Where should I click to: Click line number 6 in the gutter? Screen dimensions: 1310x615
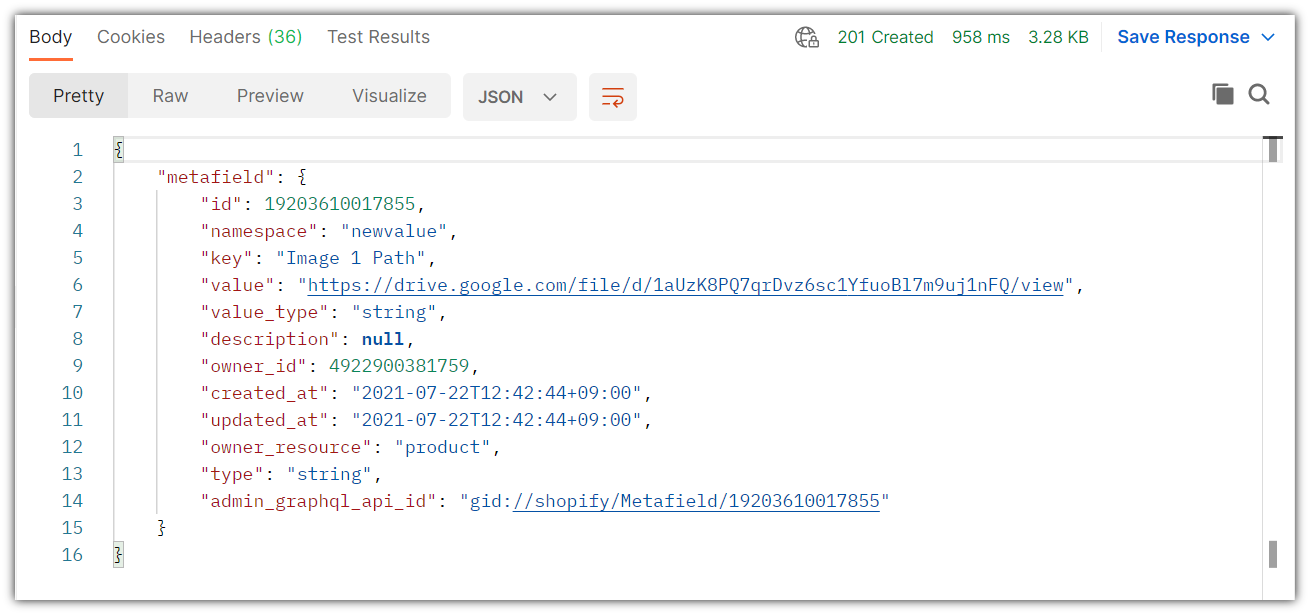[77, 284]
